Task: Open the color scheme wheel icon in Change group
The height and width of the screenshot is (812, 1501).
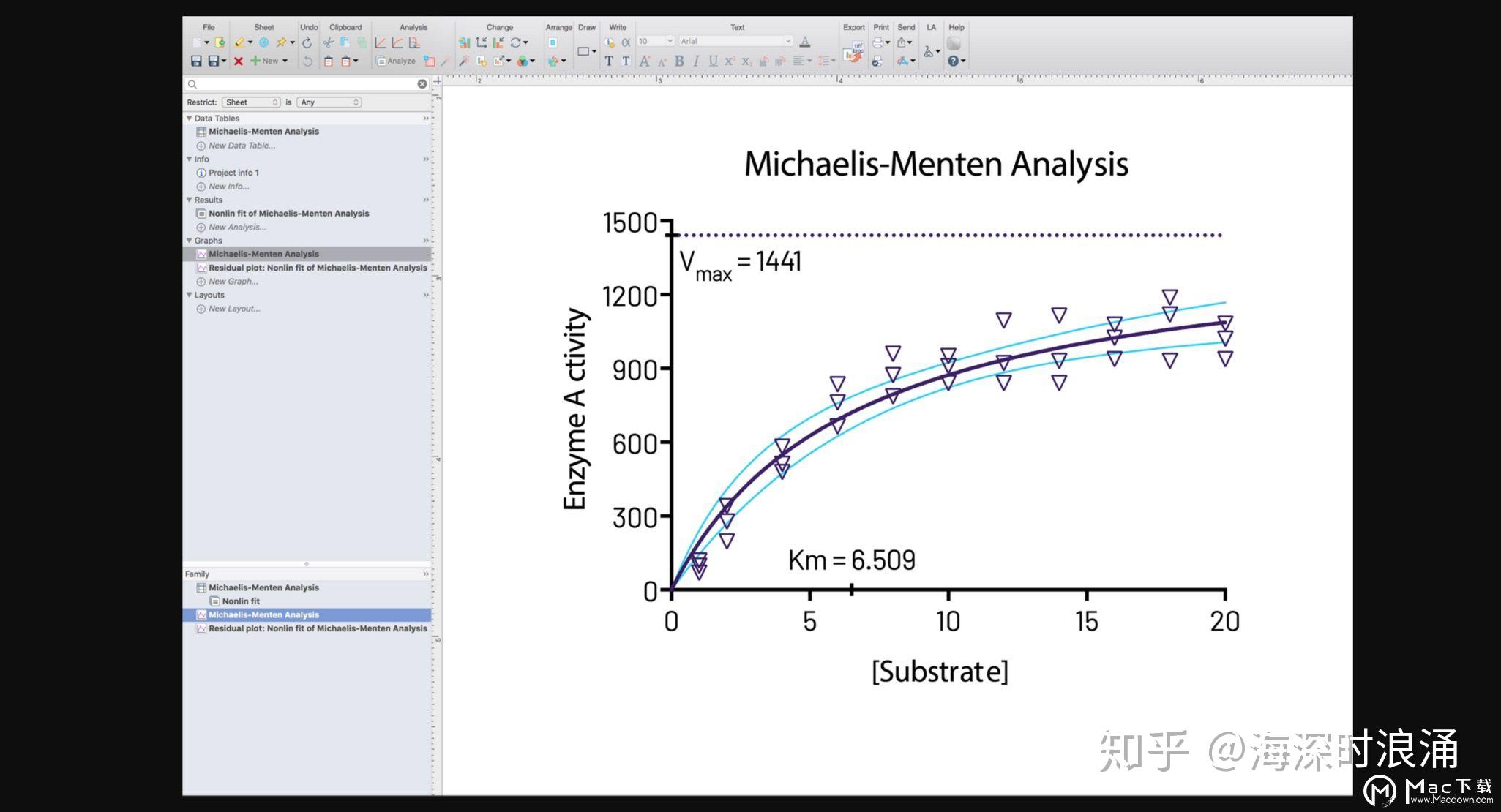Action: point(523,61)
